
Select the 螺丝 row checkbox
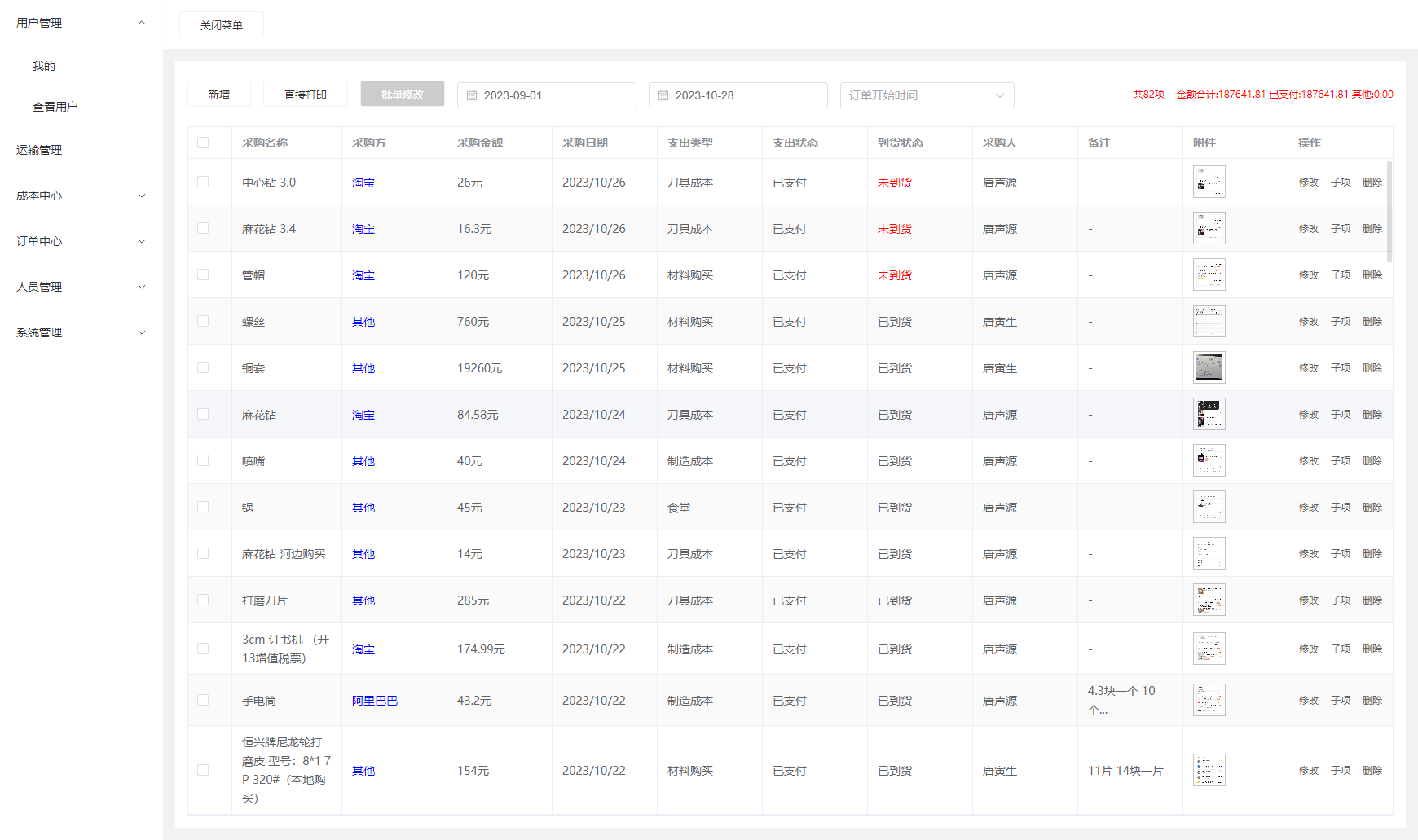[203, 321]
